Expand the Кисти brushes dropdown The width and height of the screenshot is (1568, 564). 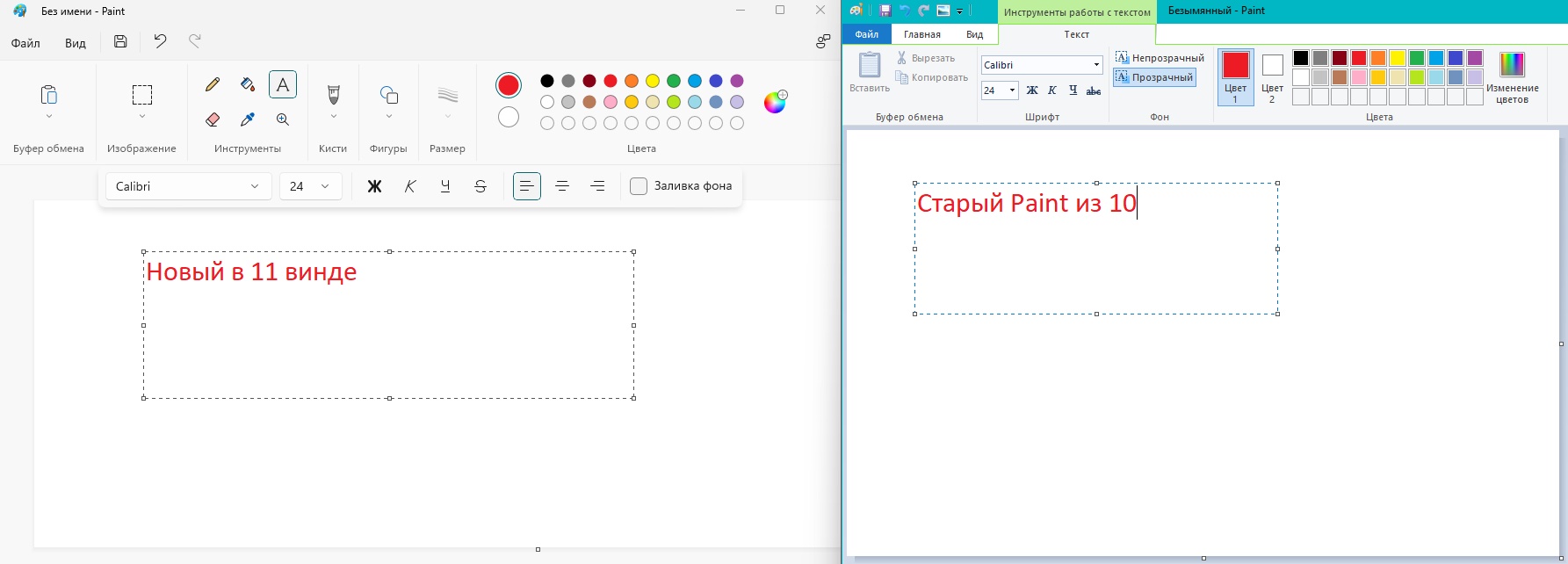pyautogui.click(x=333, y=116)
